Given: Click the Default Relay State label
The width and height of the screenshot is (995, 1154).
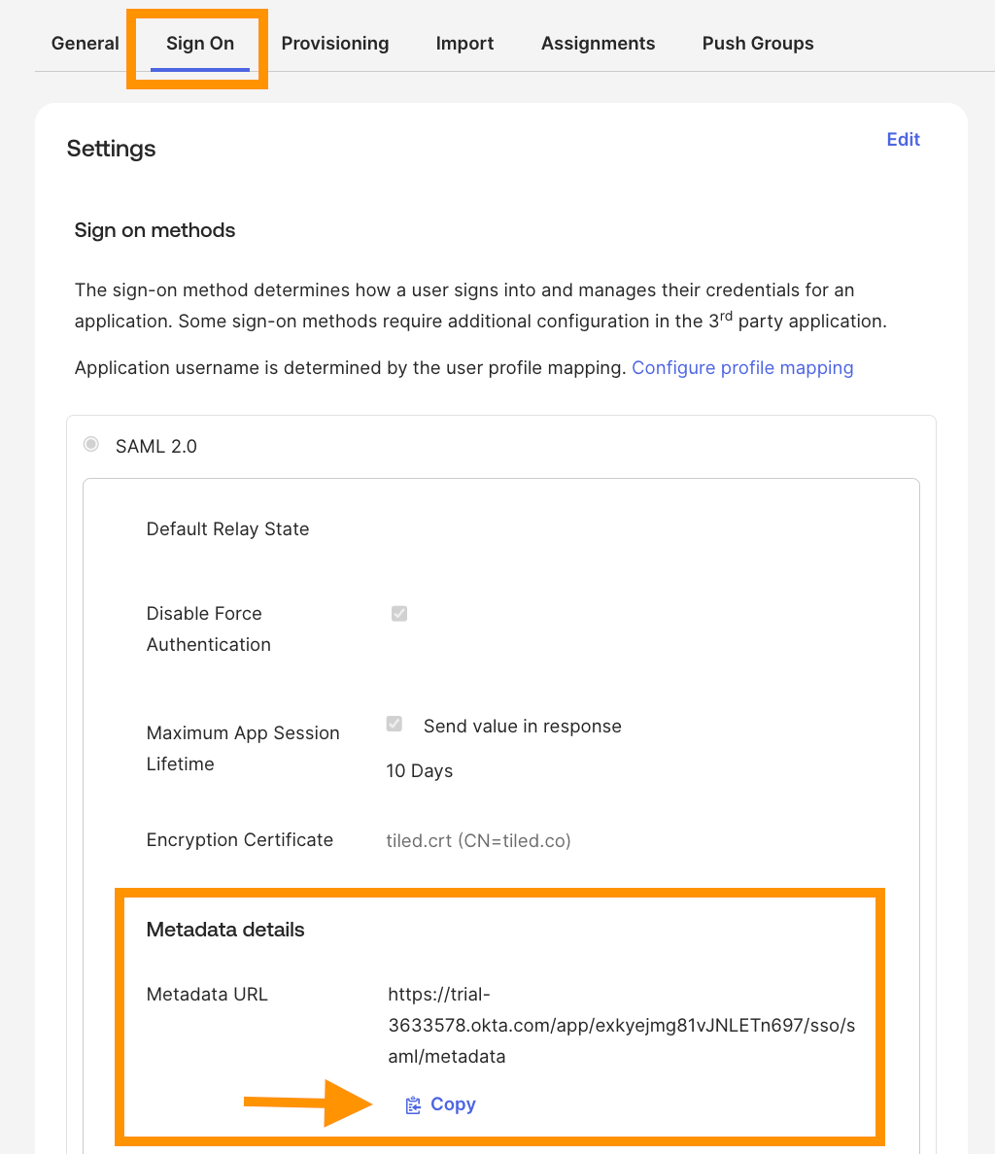Looking at the screenshot, I should pyautogui.click(x=227, y=528).
